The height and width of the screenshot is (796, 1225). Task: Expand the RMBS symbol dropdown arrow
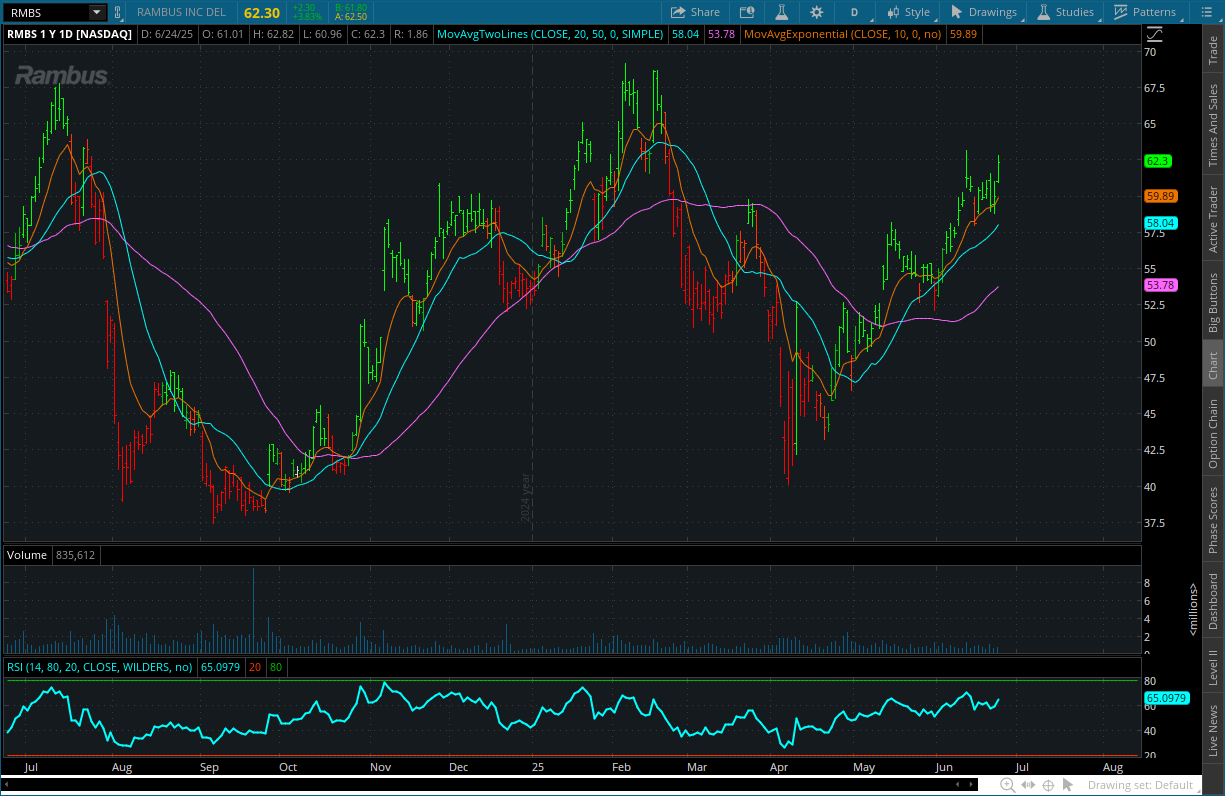pyautogui.click(x=96, y=12)
